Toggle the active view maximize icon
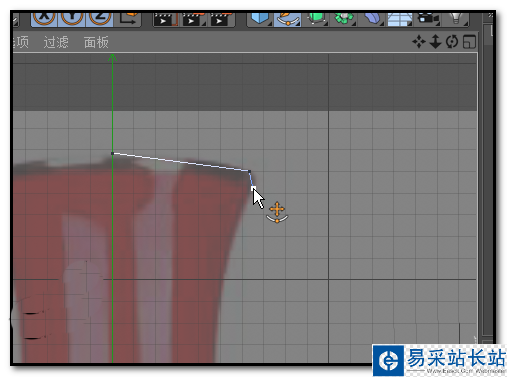 [469, 42]
